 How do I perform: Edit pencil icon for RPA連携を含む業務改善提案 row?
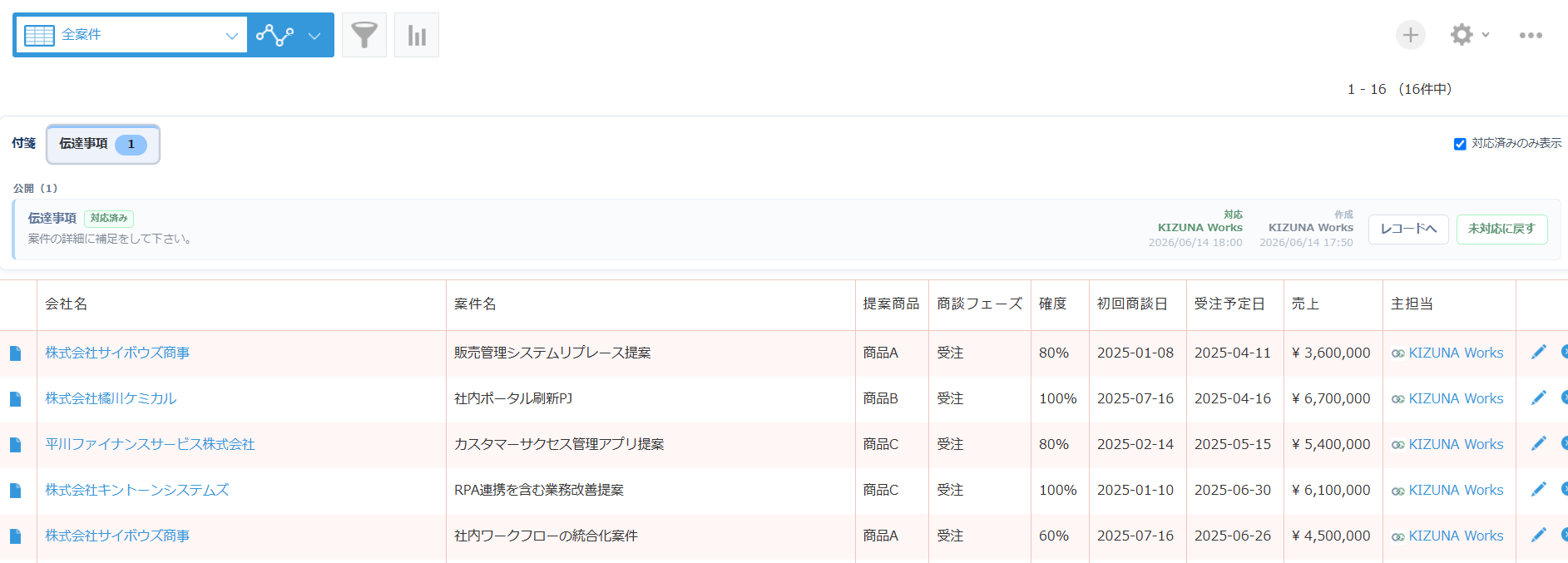pos(1539,490)
